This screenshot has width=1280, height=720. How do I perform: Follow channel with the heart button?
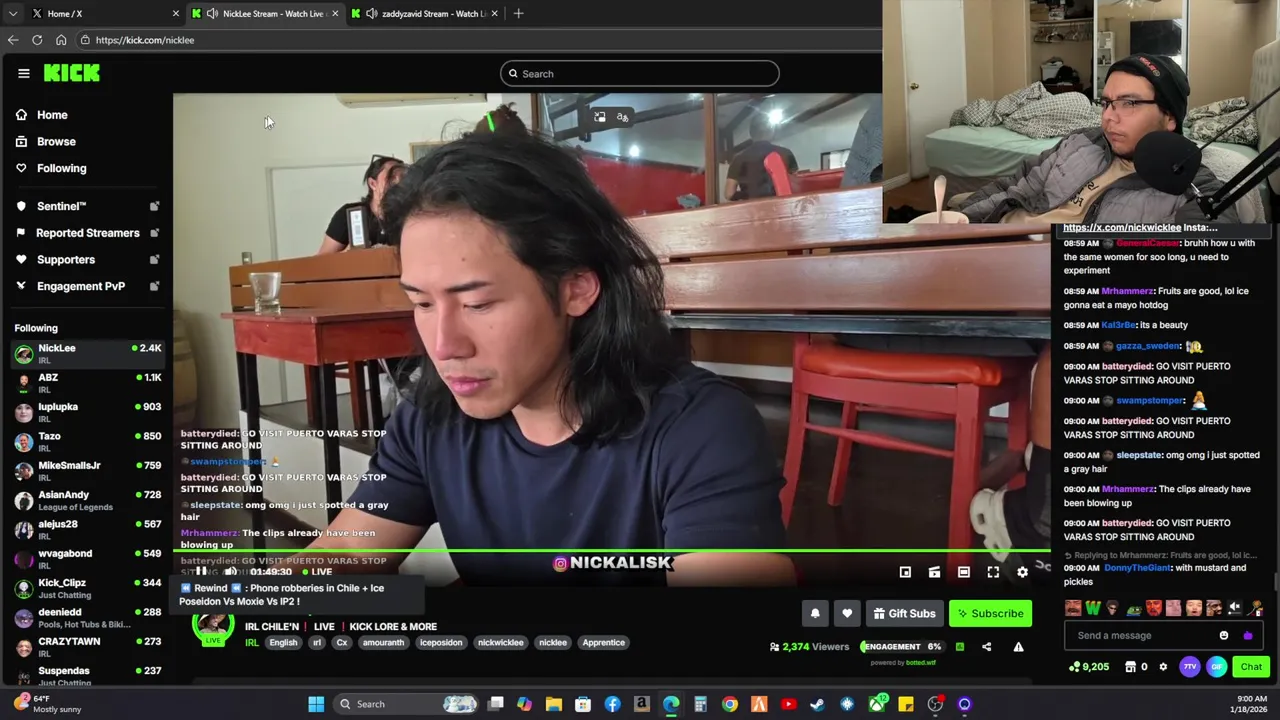point(847,613)
